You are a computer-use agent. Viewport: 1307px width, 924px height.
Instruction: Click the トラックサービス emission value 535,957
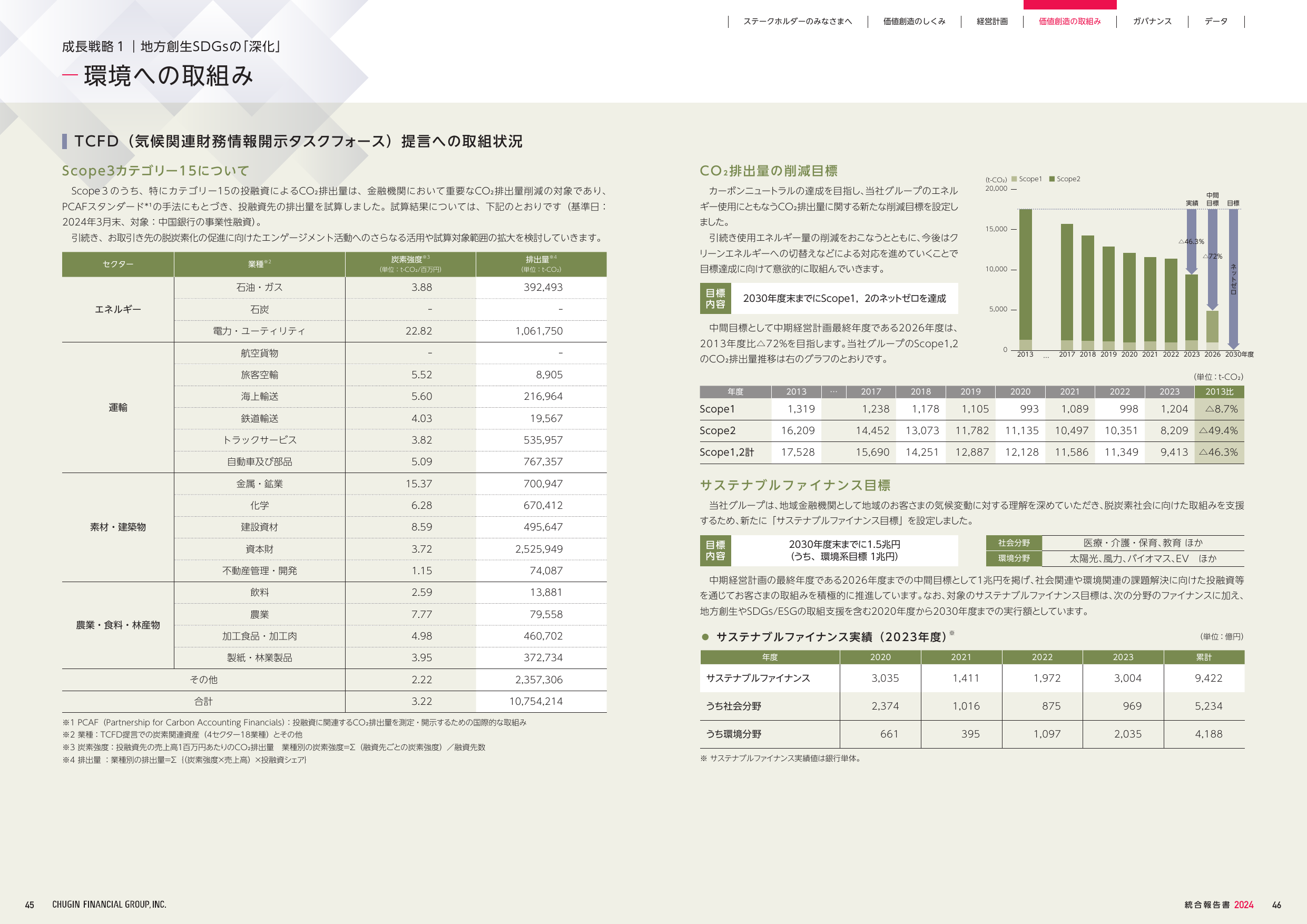(x=543, y=440)
